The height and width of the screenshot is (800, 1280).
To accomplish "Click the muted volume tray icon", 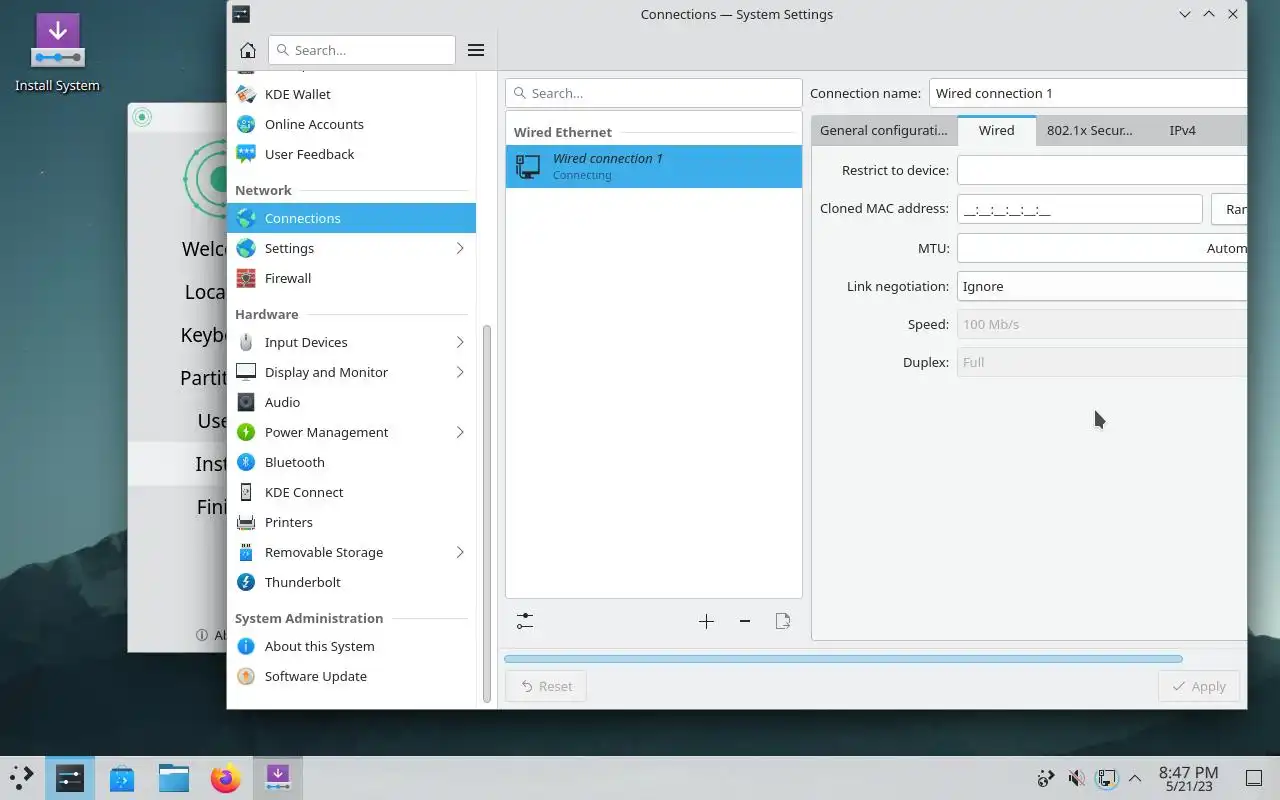I will click(1076, 777).
